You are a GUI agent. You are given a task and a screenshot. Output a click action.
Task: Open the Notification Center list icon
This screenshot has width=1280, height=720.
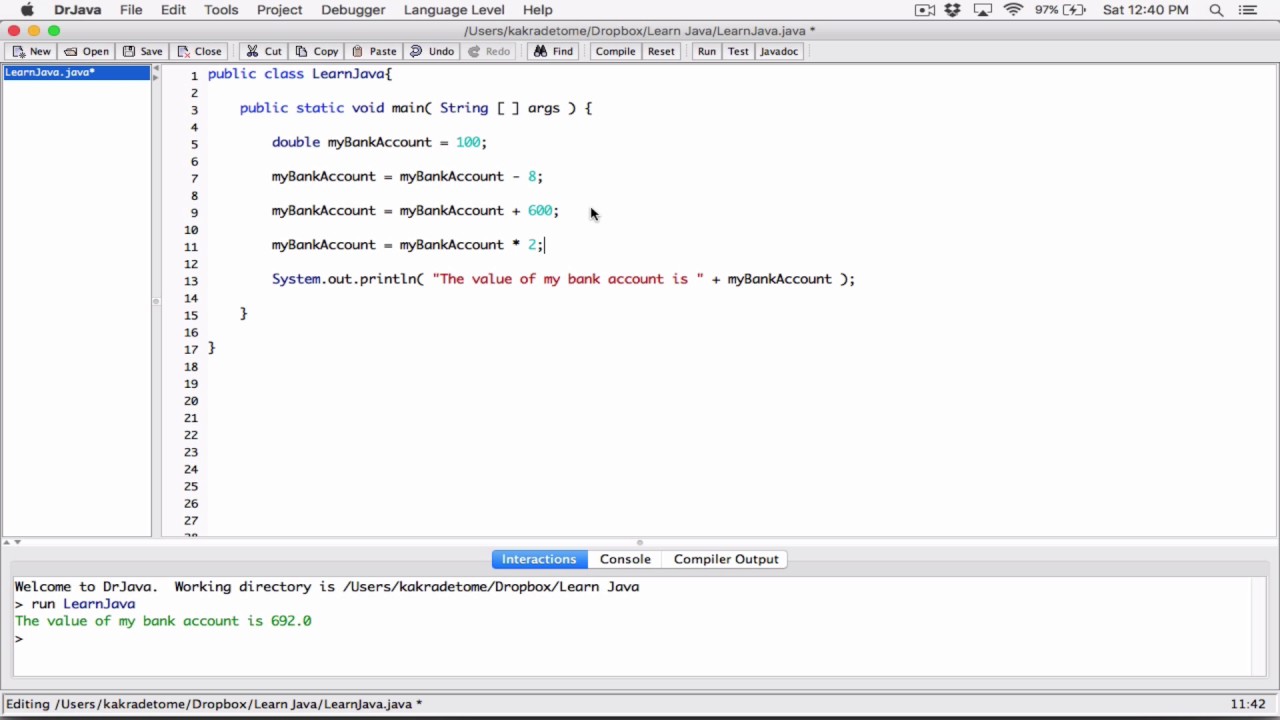[x=1246, y=10]
